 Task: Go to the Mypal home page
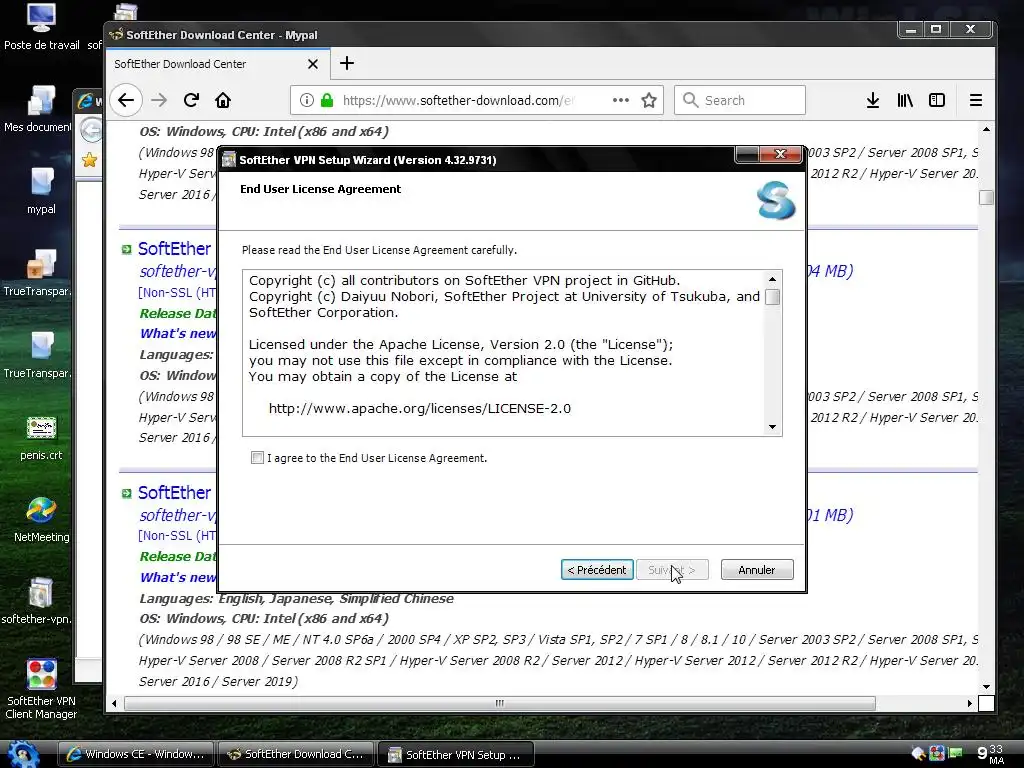tap(223, 100)
